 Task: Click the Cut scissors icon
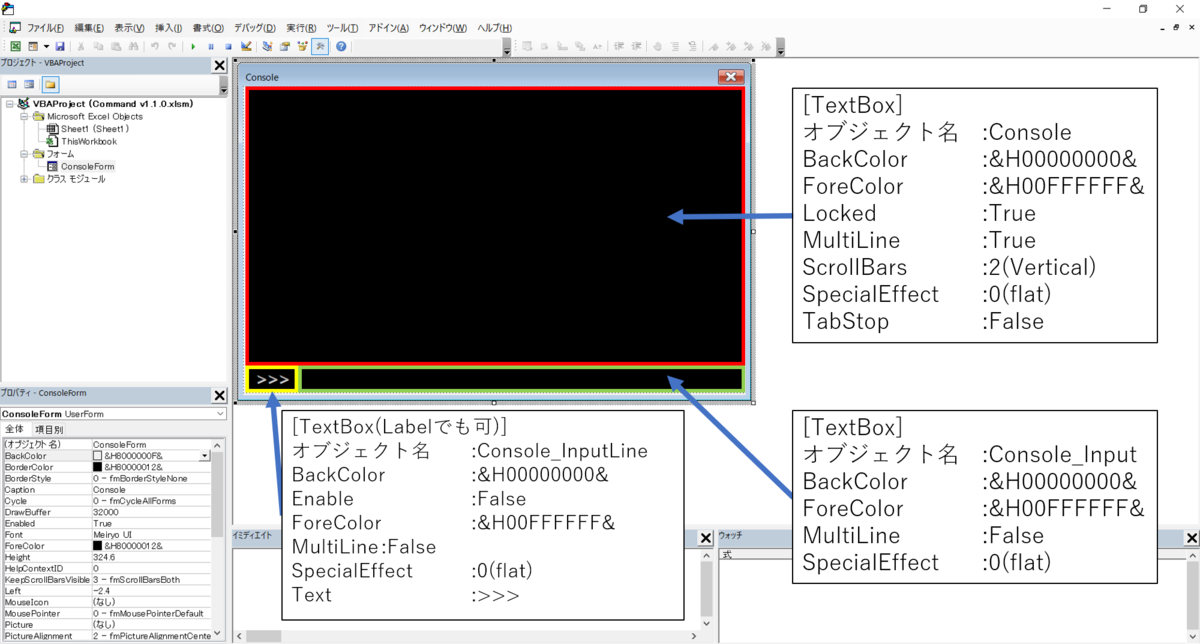tap(80, 46)
